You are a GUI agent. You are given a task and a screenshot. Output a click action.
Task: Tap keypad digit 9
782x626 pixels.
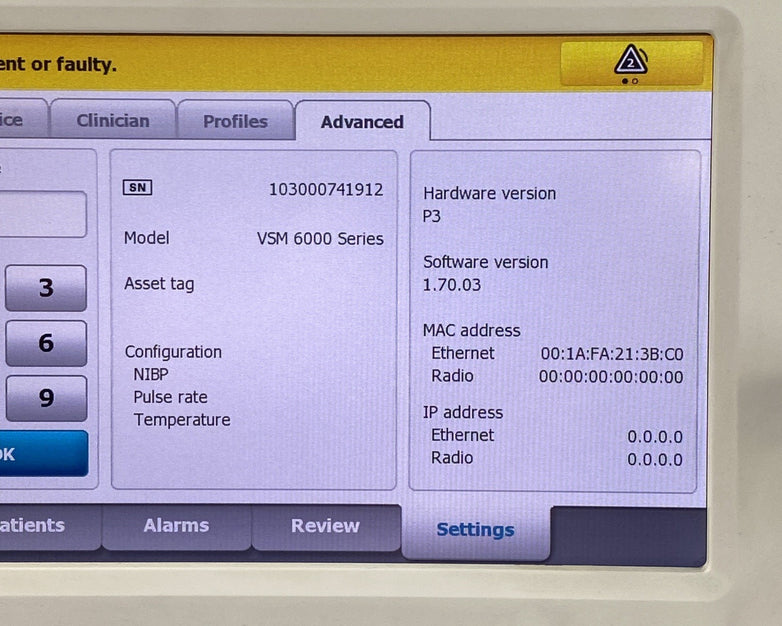point(46,398)
